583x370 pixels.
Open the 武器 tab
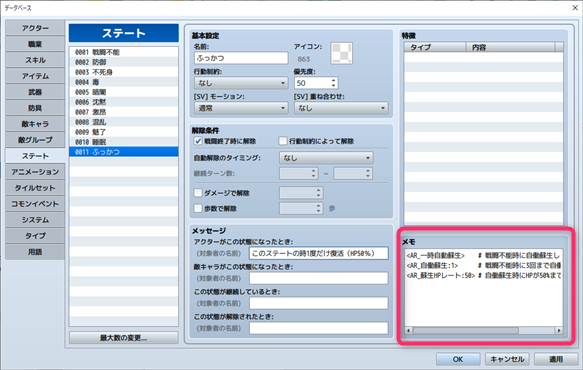tap(35, 92)
